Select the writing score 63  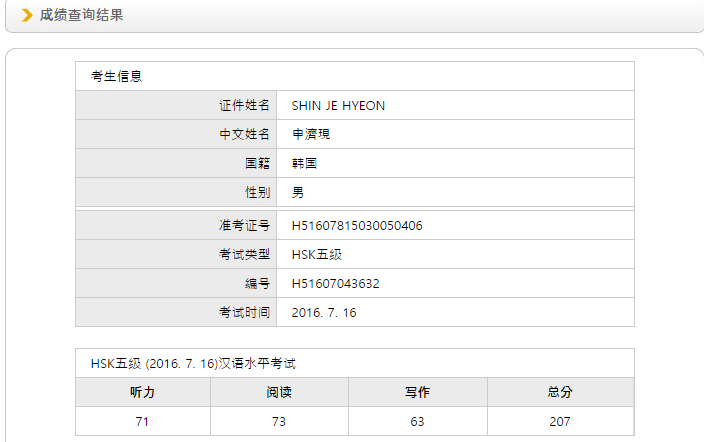417,422
